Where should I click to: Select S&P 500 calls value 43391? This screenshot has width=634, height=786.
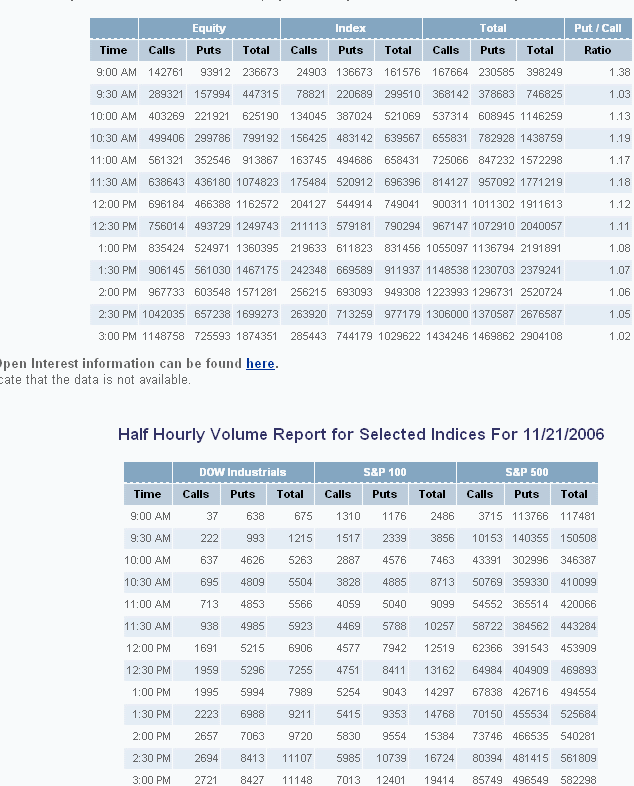pos(487,560)
